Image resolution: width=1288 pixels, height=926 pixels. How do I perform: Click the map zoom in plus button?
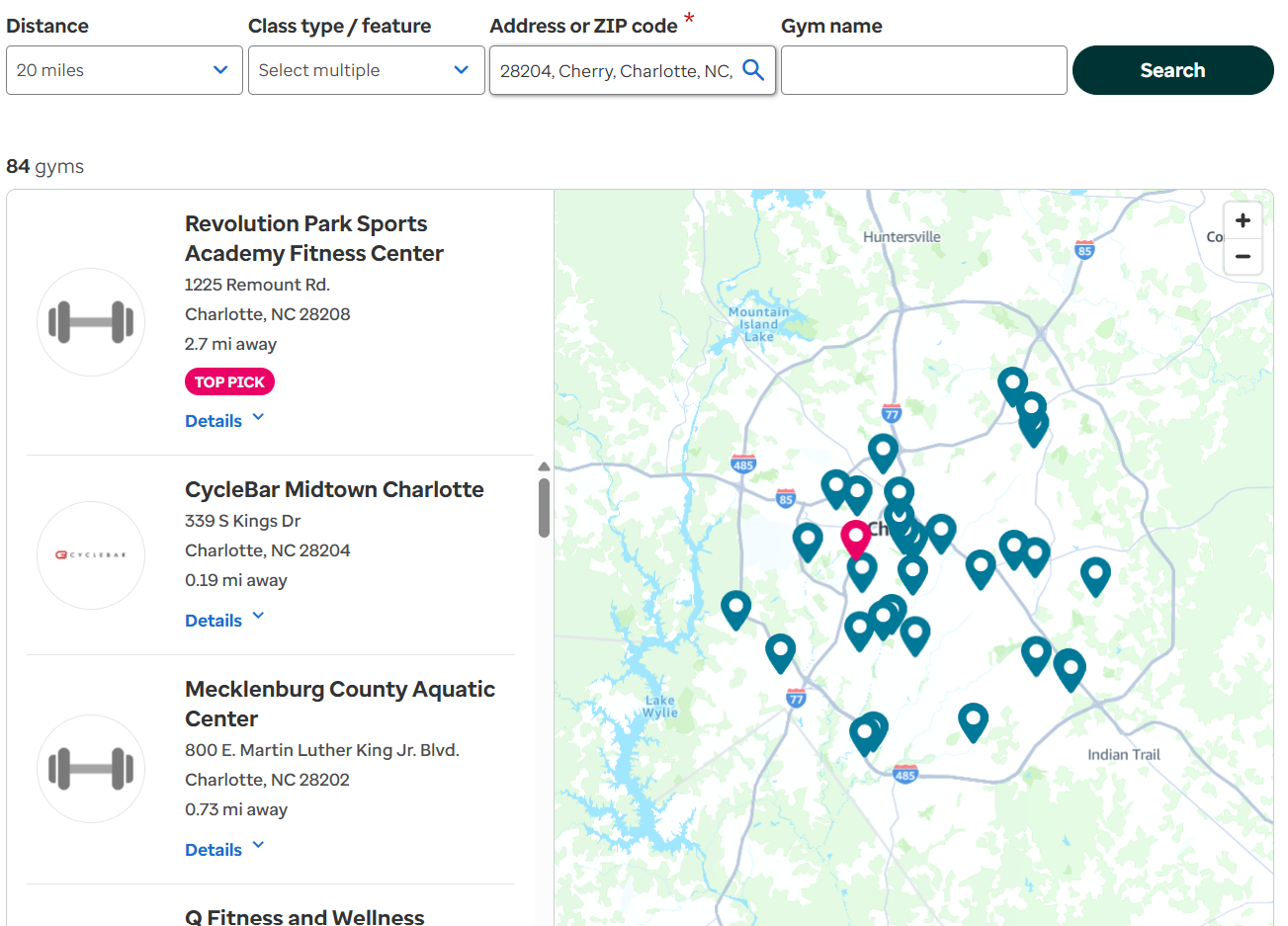click(1243, 220)
